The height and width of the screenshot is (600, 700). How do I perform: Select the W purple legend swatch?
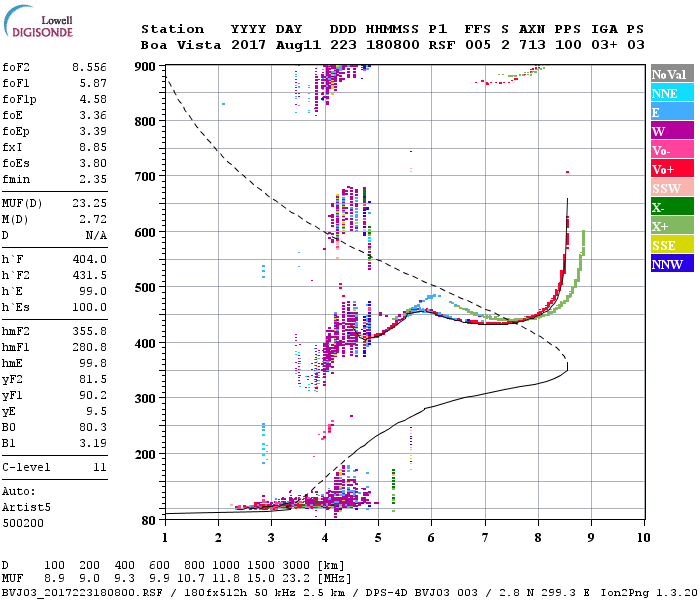pos(672,131)
